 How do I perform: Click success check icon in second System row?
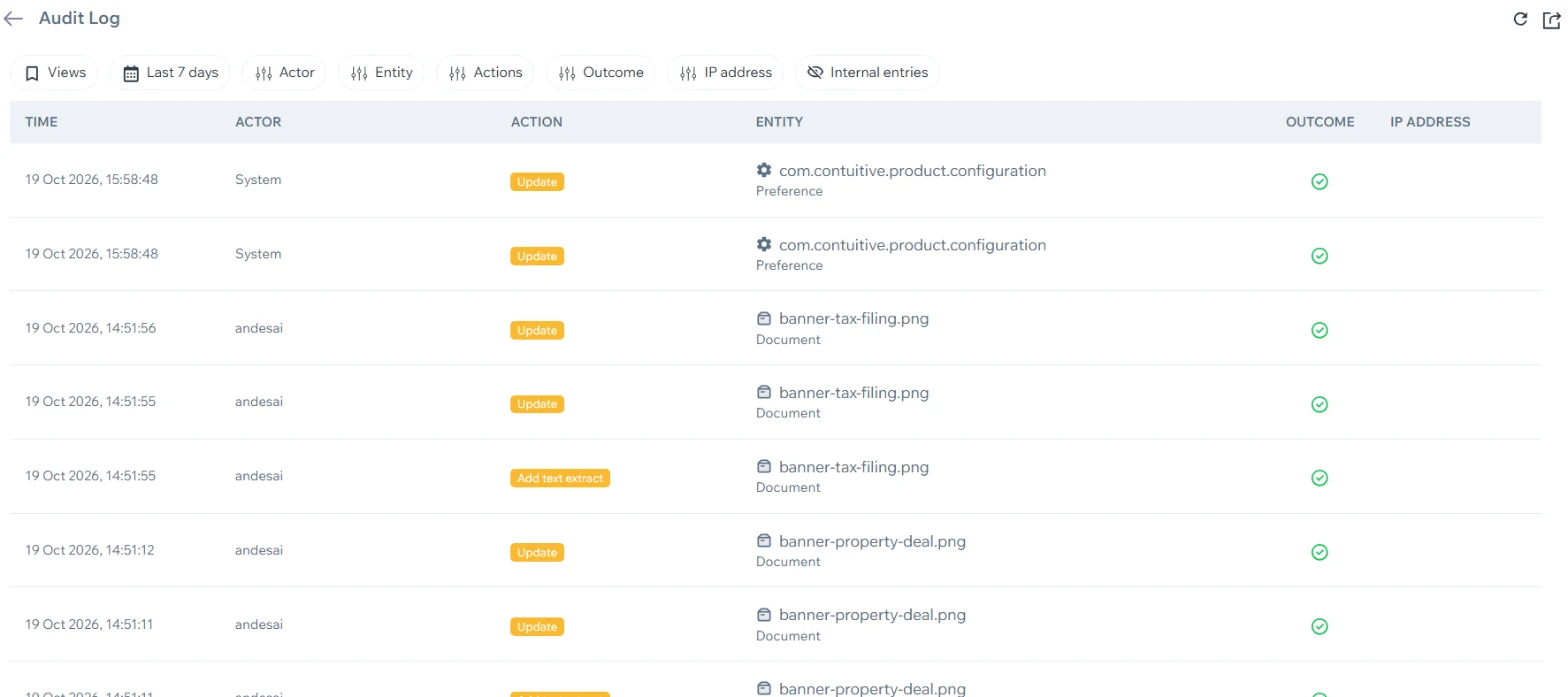coord(1319,256)
